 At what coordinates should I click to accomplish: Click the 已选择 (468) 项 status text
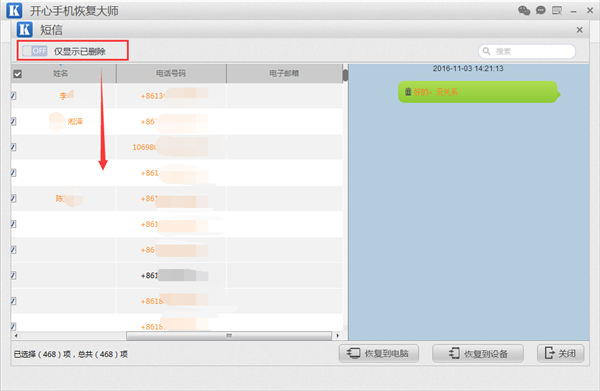[42, 354]
